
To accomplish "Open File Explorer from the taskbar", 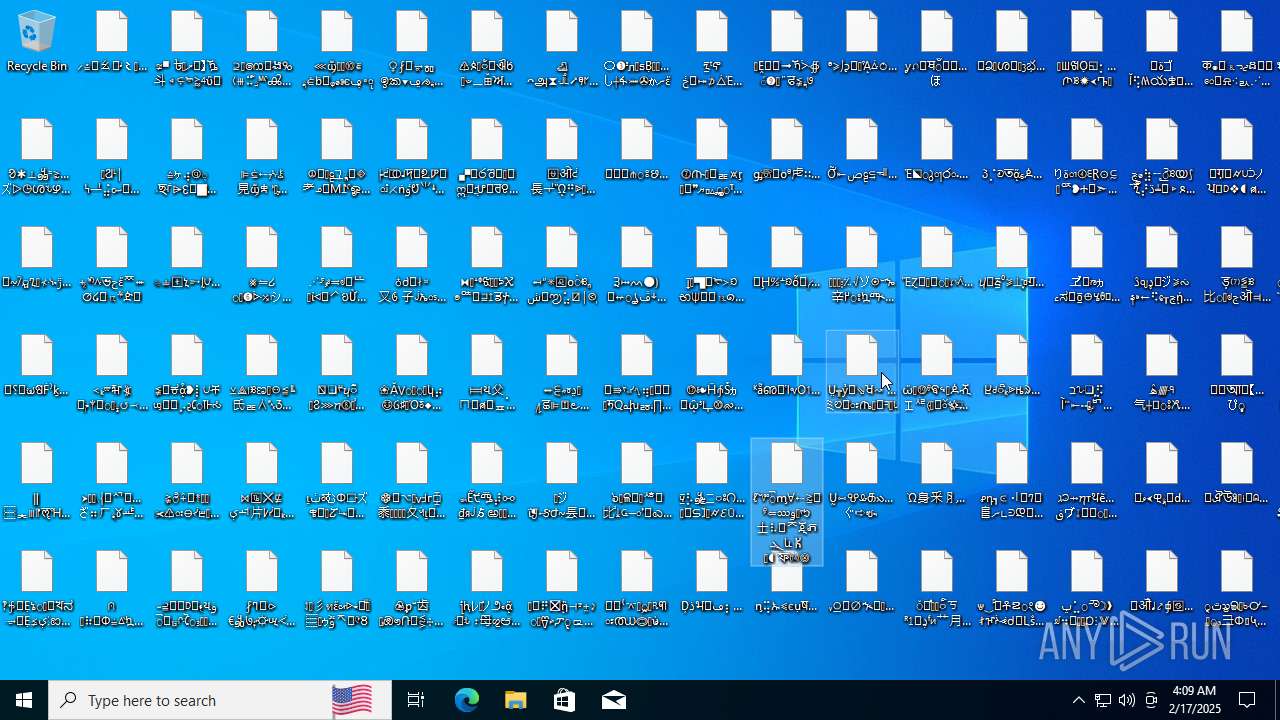I will pyautogui.click(x=515, y=700).
